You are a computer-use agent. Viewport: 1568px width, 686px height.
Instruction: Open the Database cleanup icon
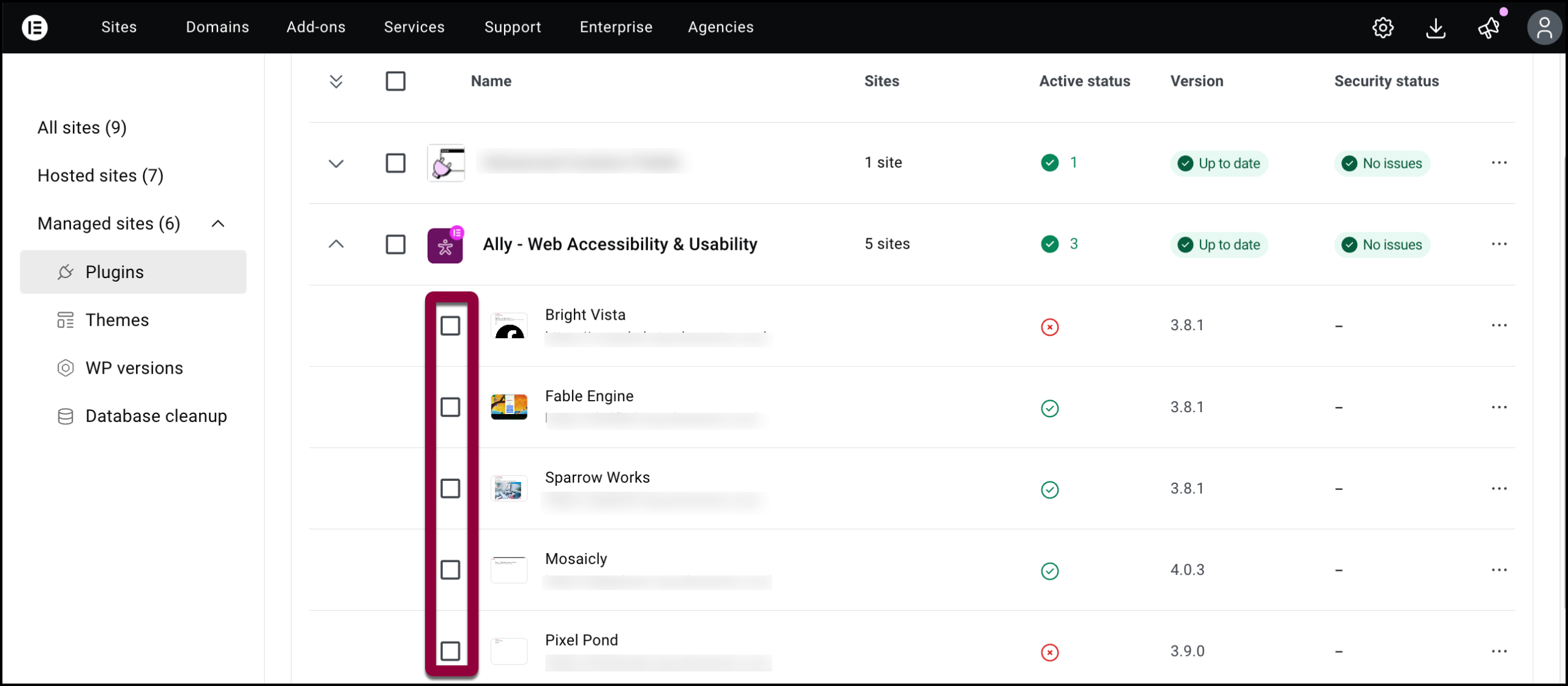[66, 416]
